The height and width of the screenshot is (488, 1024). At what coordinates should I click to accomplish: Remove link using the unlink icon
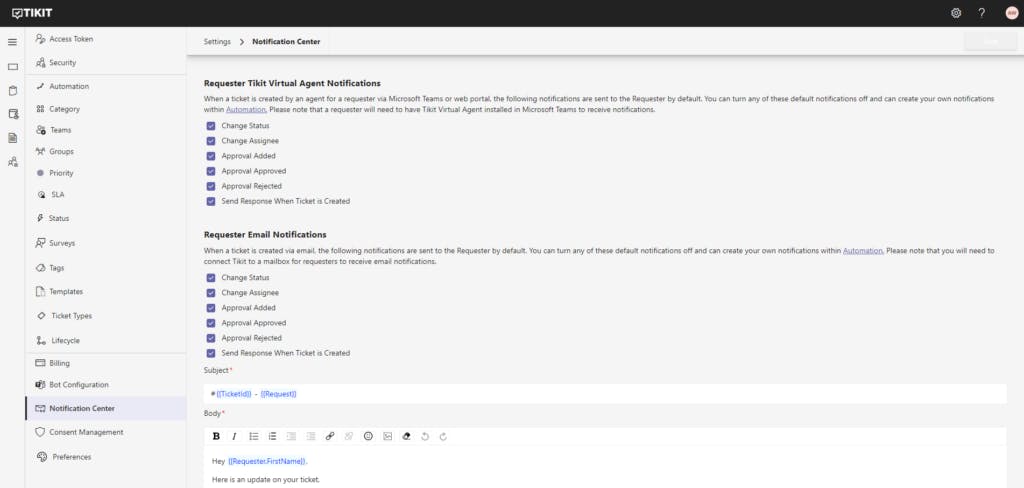point(349,436)
